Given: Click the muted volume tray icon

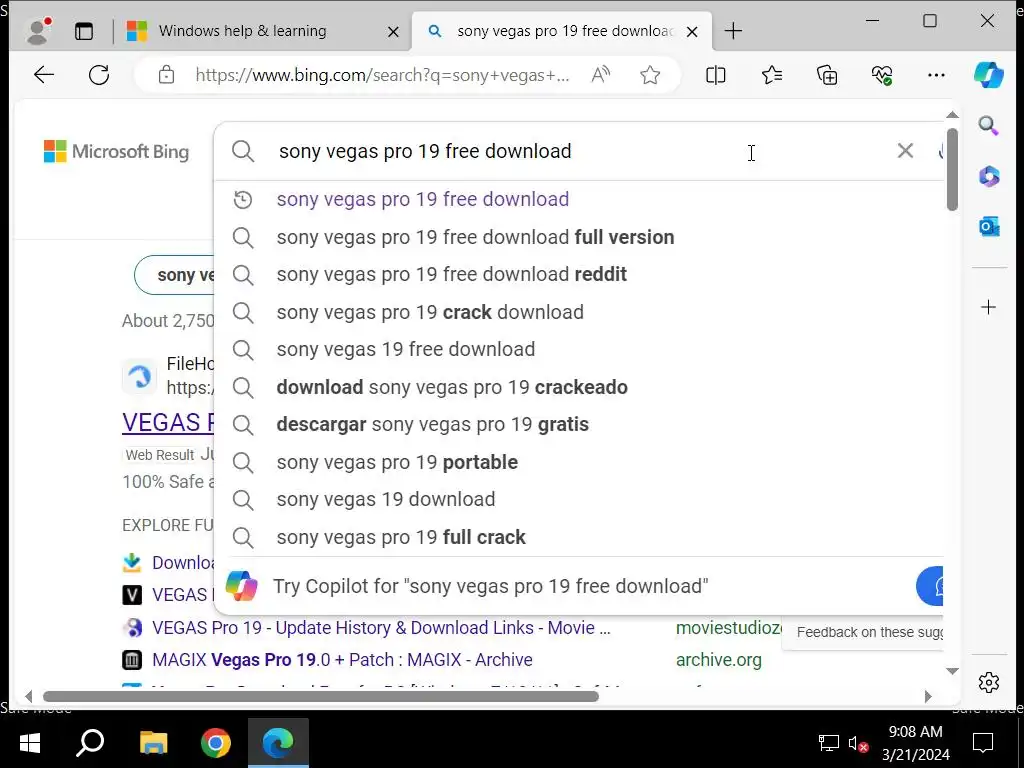Looking at the screenshot, I should [857, 743].
